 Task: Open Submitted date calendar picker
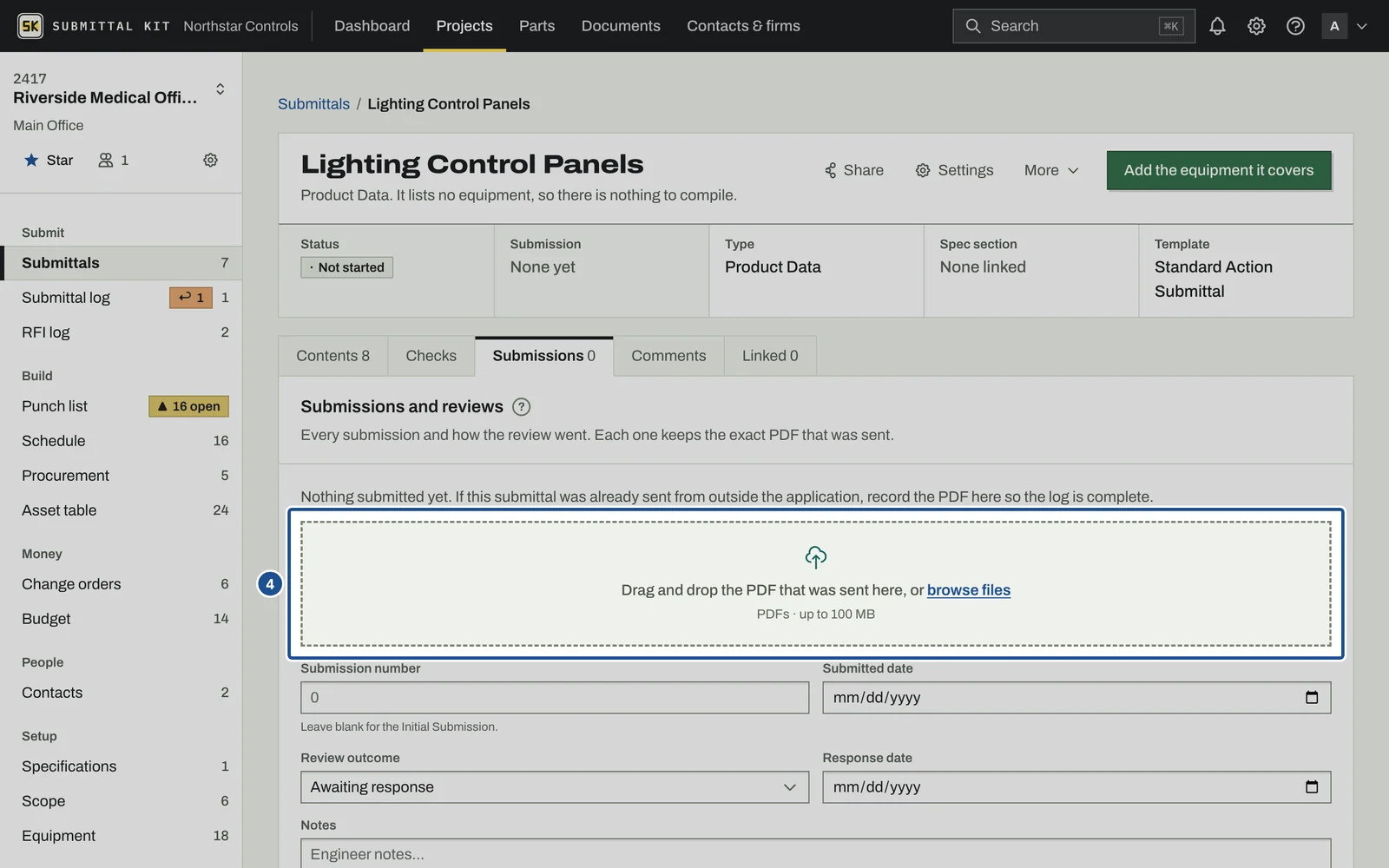1312,697
